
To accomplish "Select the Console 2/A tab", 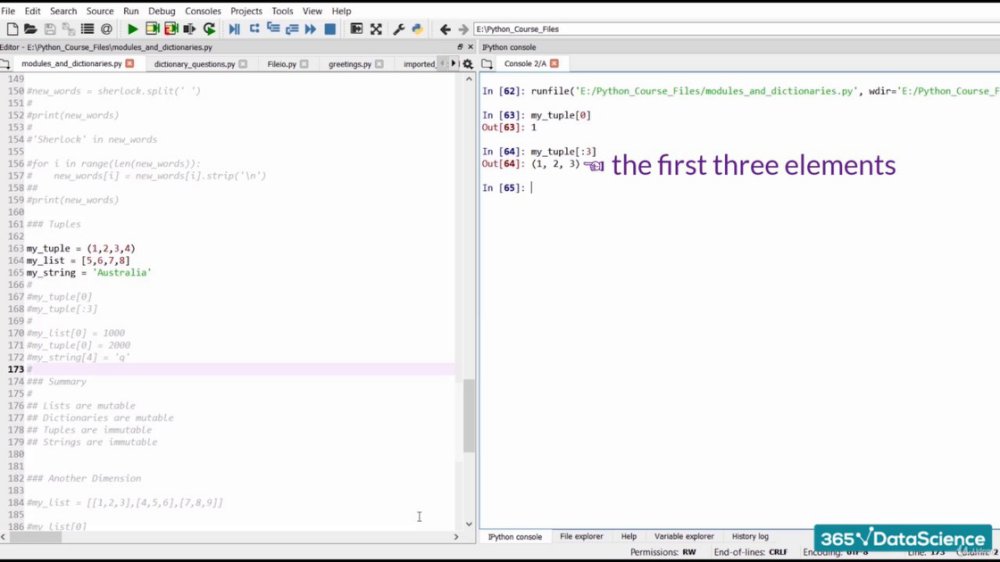I will coord(525,64).
